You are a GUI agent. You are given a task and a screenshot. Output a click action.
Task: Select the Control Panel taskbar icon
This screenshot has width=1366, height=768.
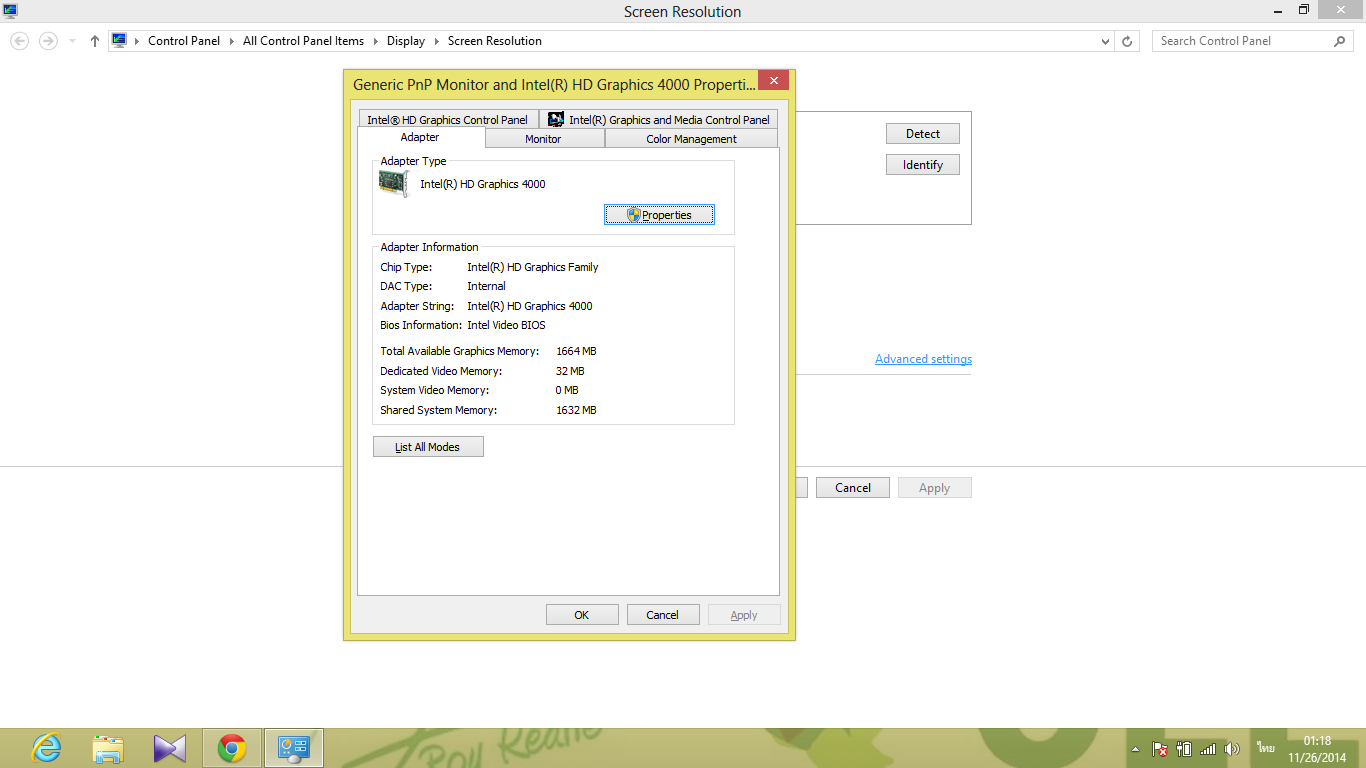click(x=294, y=748)
